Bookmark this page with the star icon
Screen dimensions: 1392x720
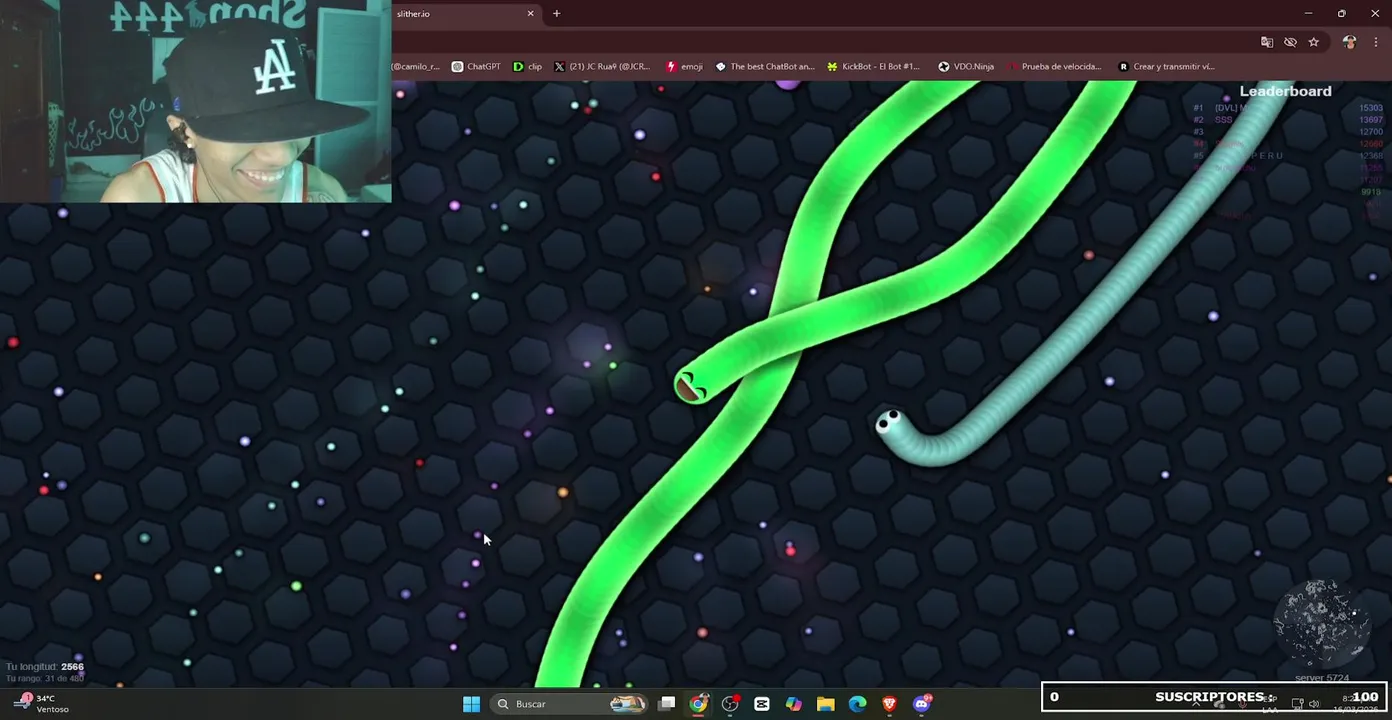(x=1313, y=42)
